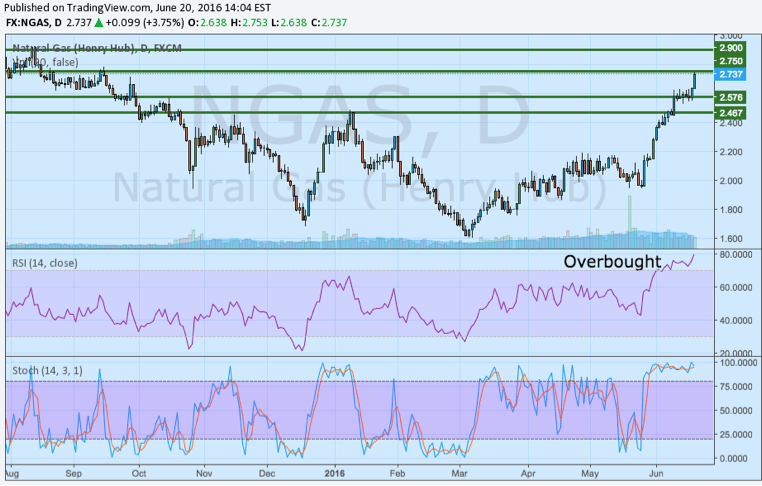Click the blue 2.737 current price tag
The width and height of the screenshot is (762, 486).
[731, 75]
